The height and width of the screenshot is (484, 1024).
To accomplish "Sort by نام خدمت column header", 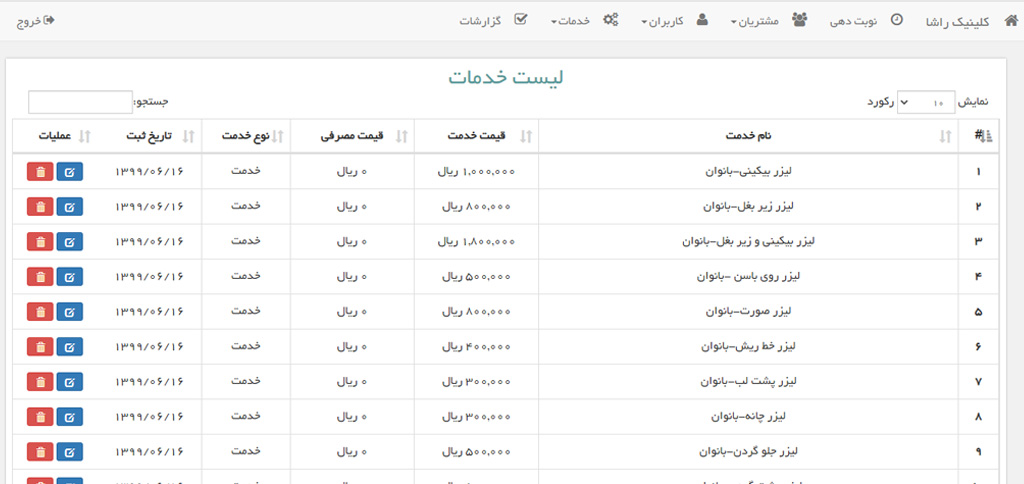I will [748, 136].
